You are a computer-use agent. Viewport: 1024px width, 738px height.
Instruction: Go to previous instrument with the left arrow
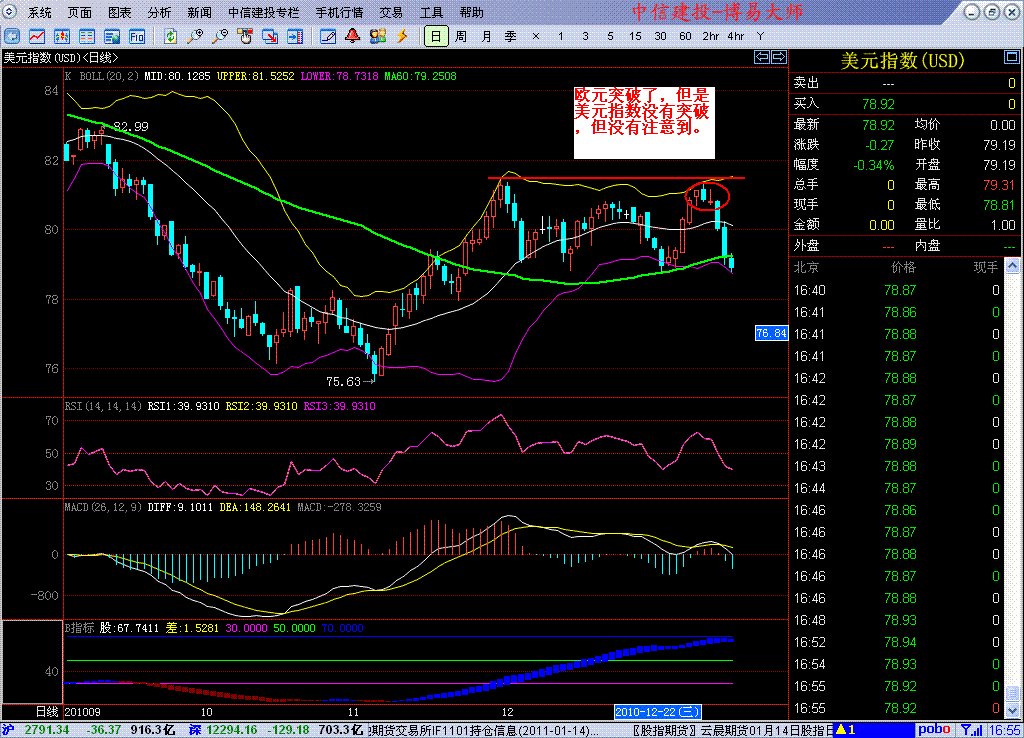762,57
